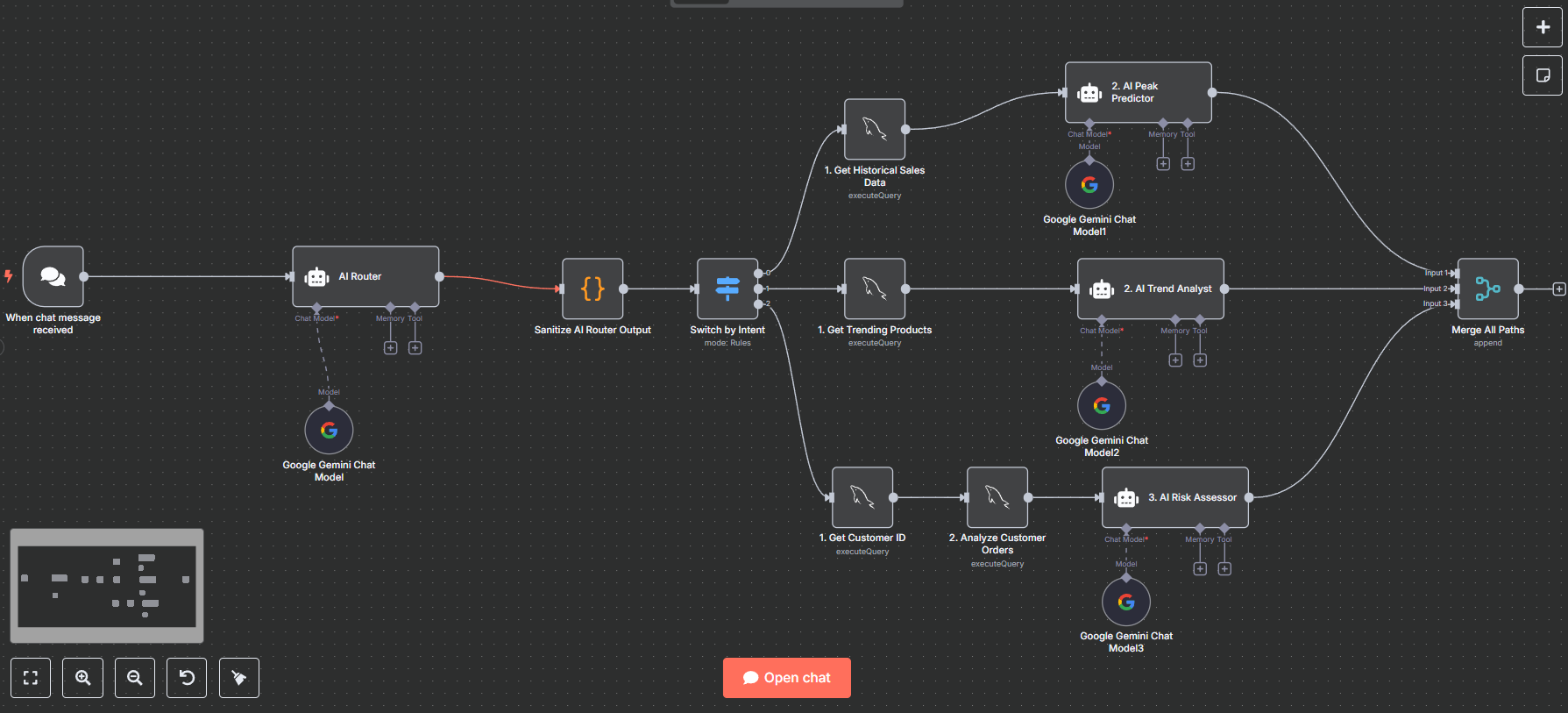
Task: Open the Google Gemini Chat Model3 node
Action: pyautogui.click(x=1126, y=602)
